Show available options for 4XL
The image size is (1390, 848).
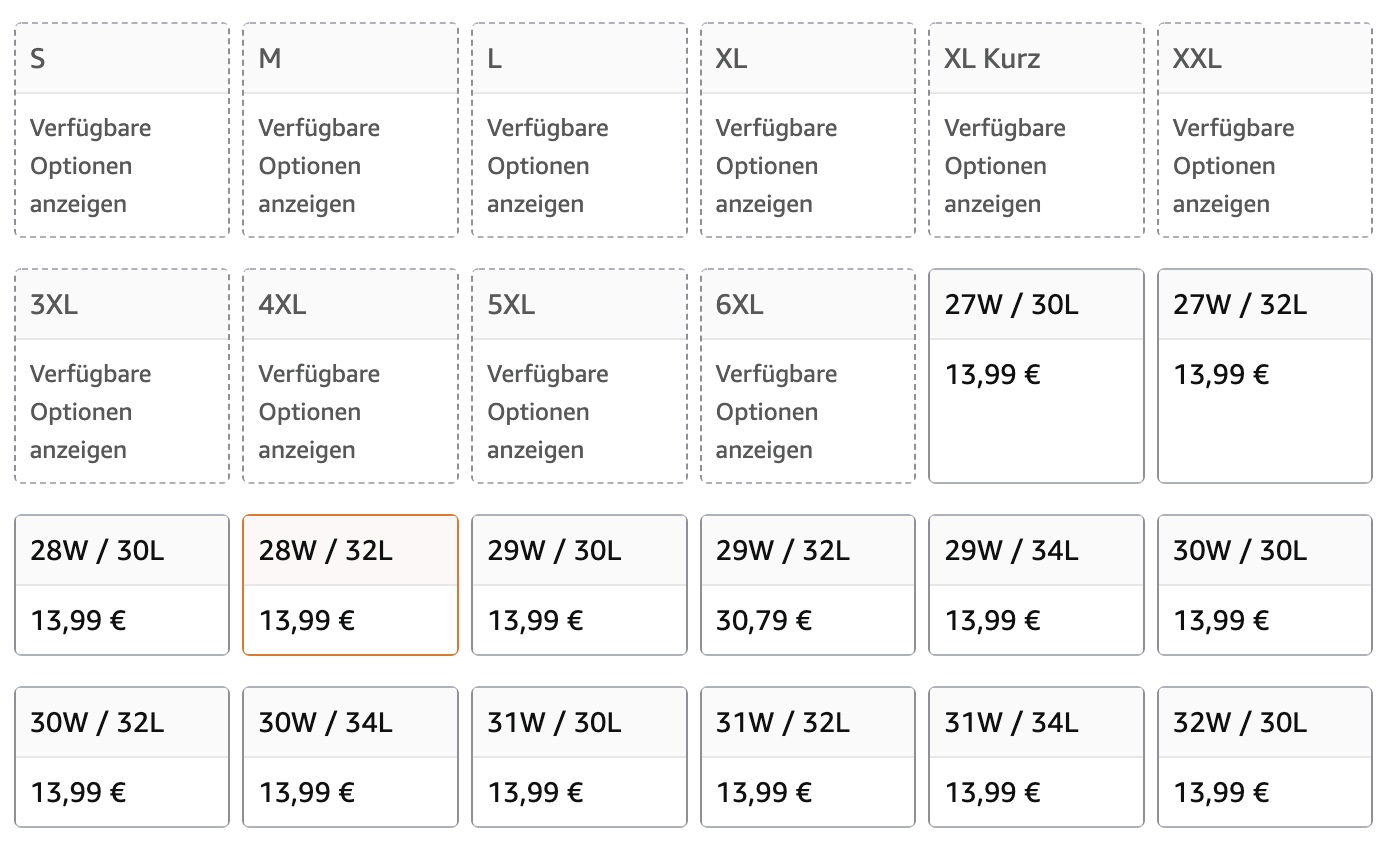(350, 376)
